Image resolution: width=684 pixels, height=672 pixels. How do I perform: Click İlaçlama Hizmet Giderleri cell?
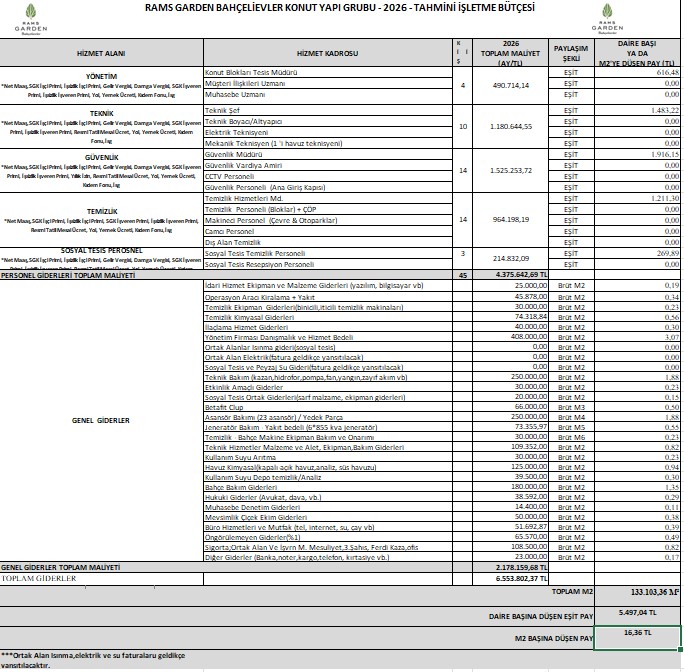pos(328,327)
